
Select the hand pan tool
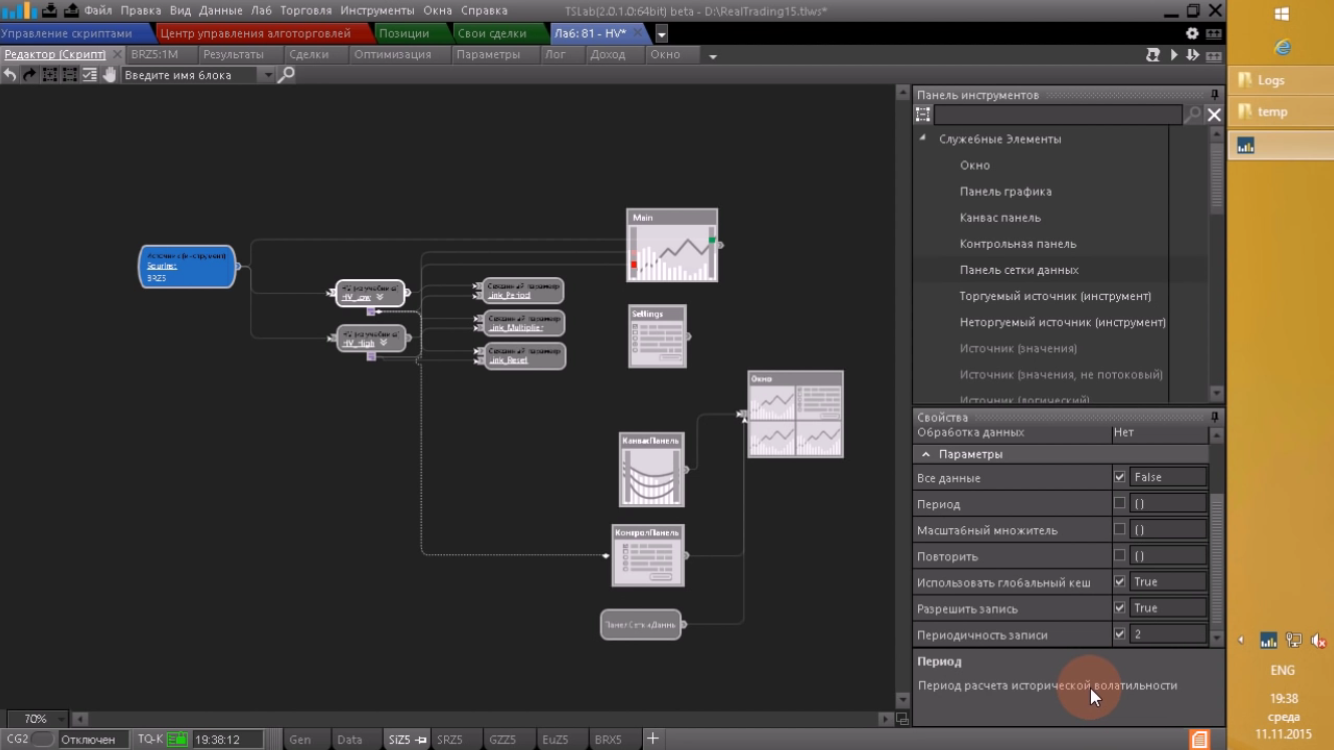pyautogui.click(x=109, y=75)
